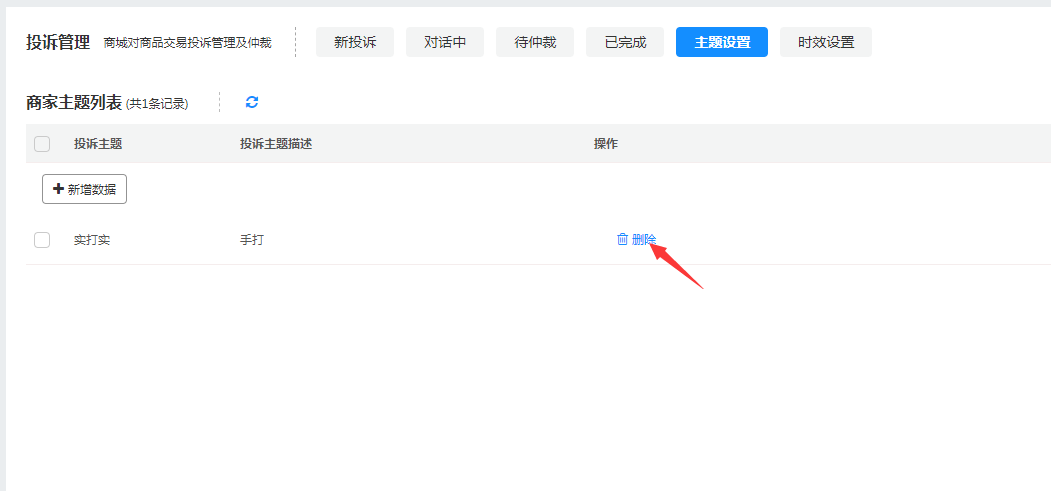Go to the 待仲裁 tab
Viewport: 1051px width, 491px height.
coord(535,42)
